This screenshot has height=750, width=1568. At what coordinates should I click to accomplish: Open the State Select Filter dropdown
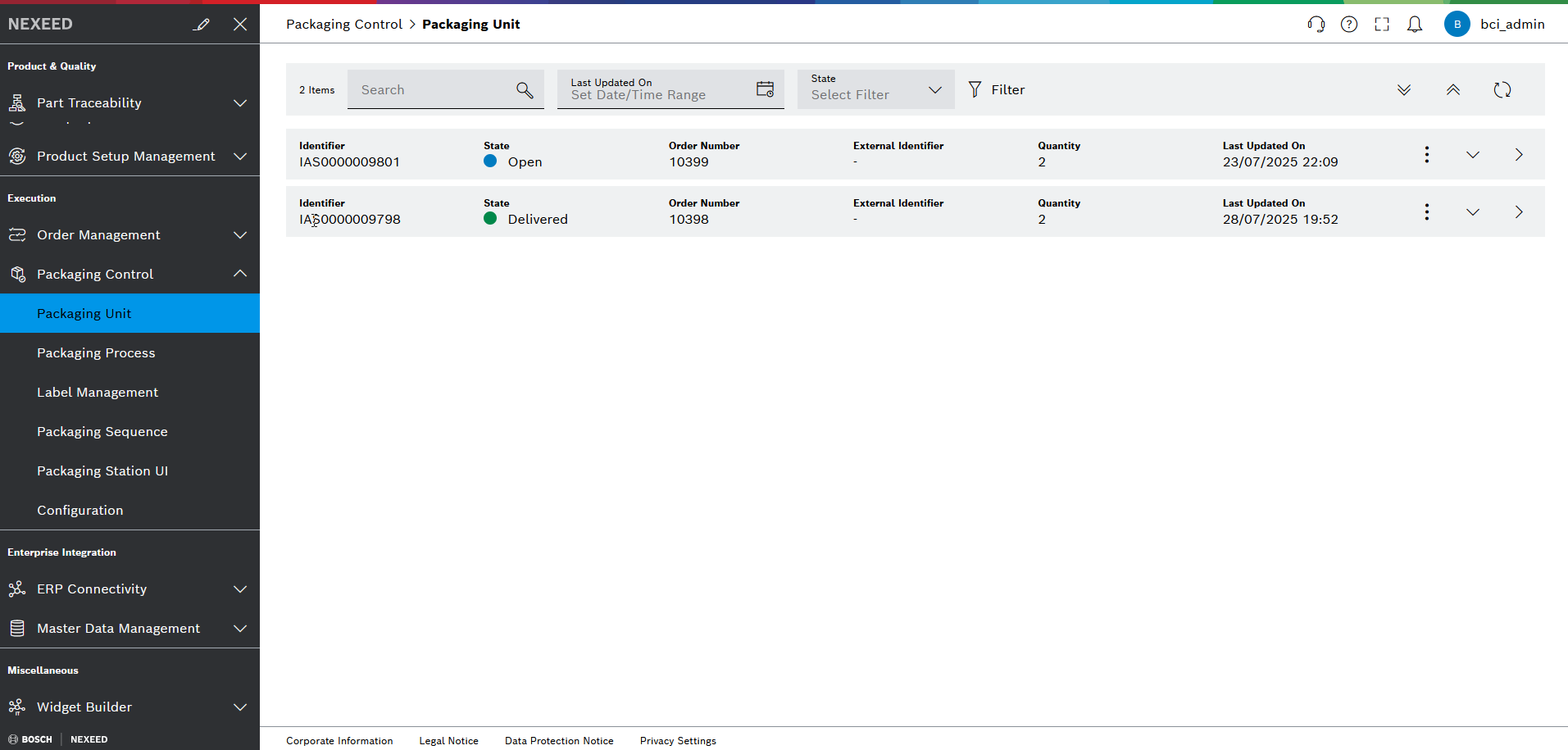875,89
